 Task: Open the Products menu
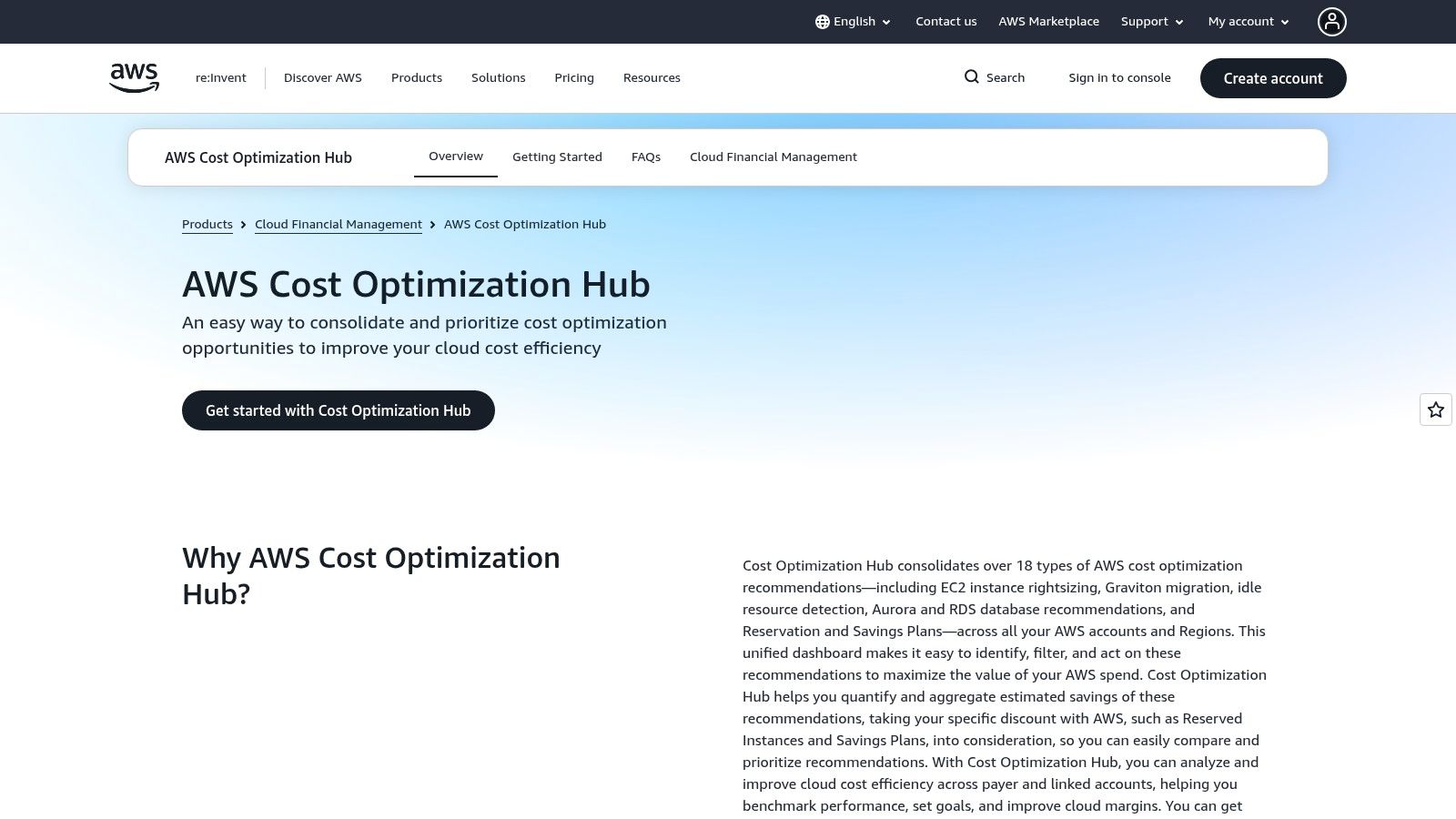coord(417,78)
